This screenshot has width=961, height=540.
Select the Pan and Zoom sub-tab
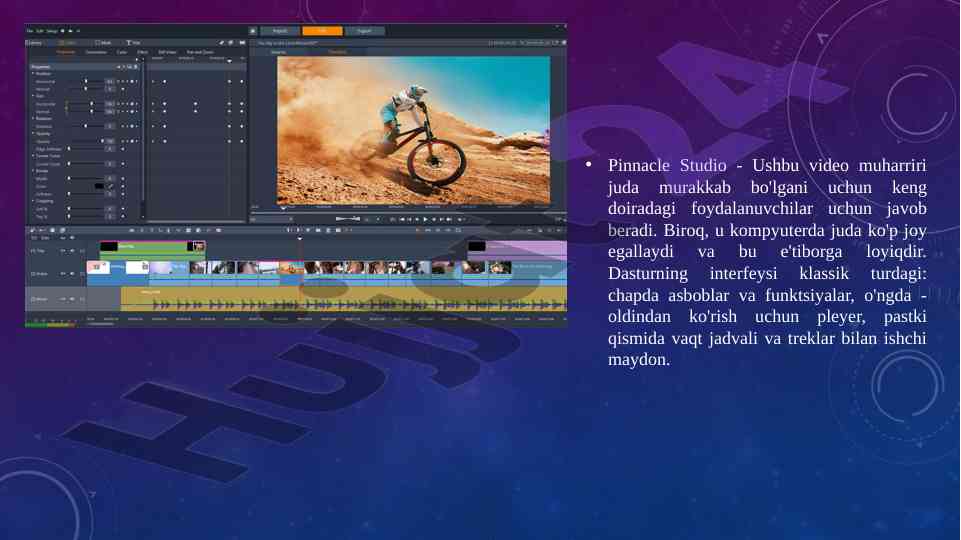click(x=200, y=52)
